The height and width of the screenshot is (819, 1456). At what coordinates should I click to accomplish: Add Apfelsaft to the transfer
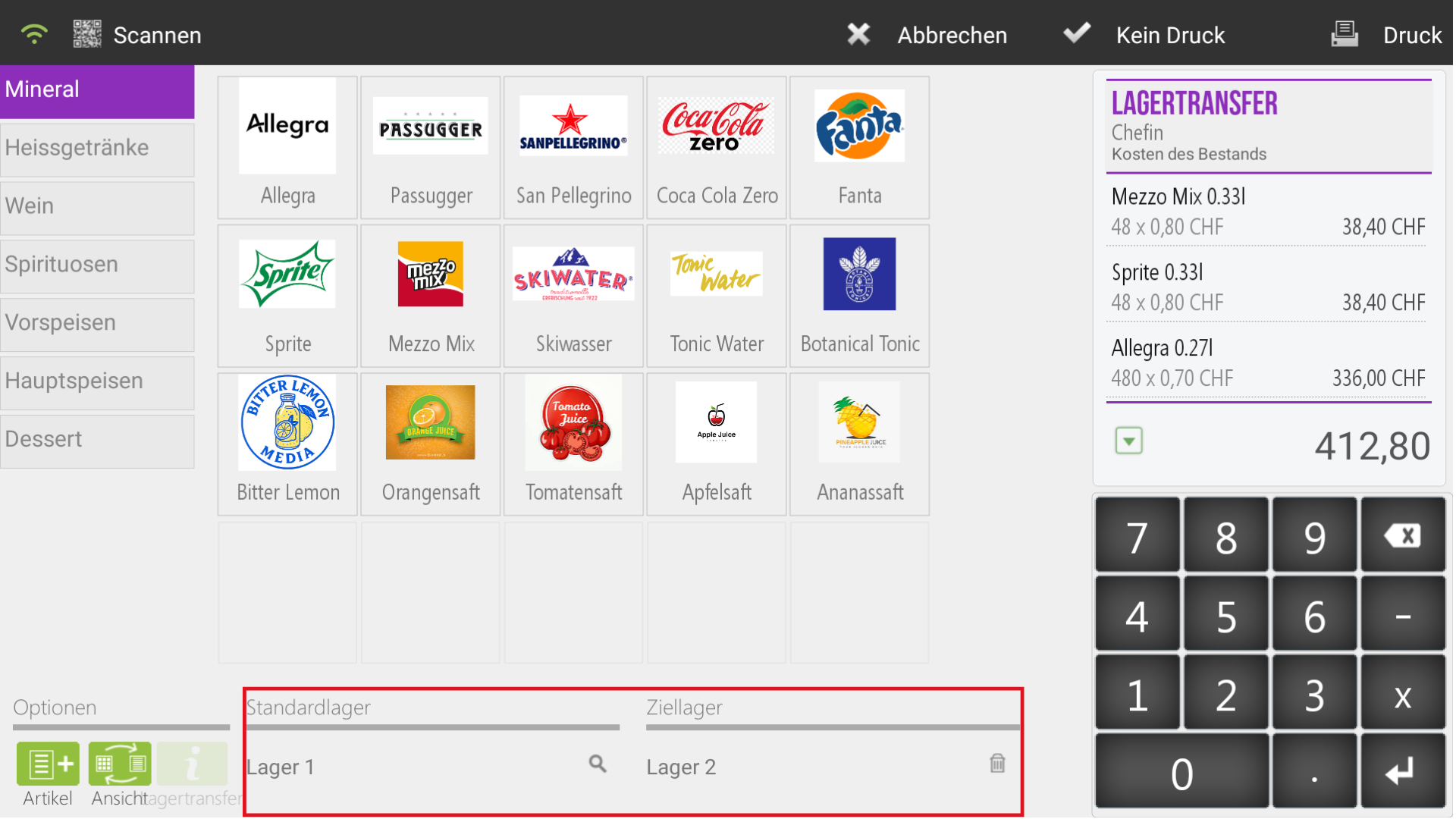point(717,444)
